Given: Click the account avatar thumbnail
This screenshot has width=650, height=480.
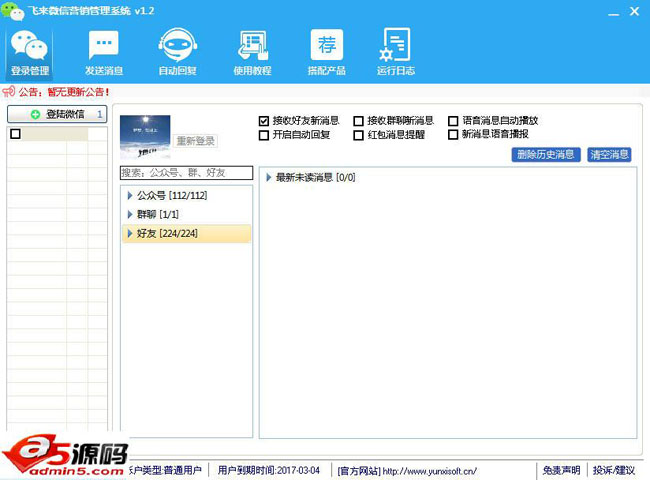Looking at the screenshot, I should (145, 137).
